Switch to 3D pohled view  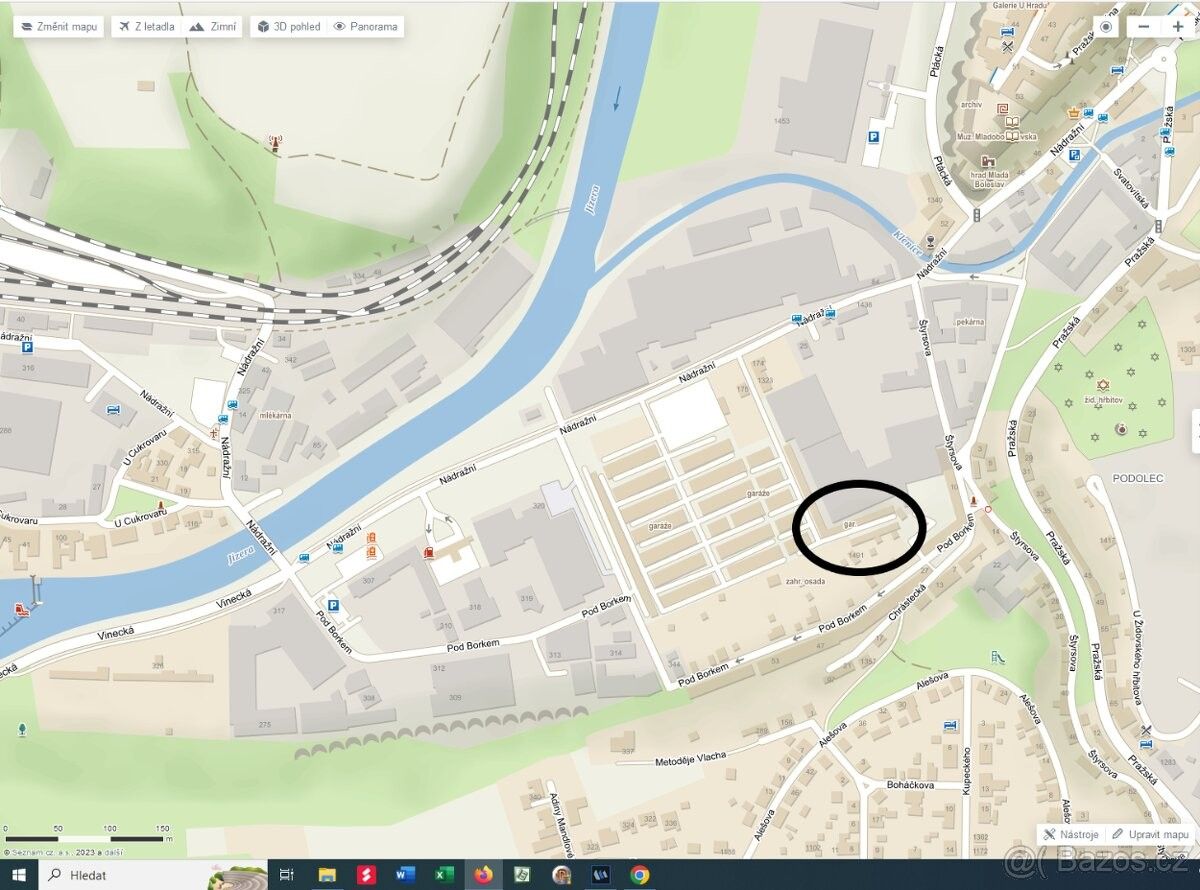[x=289, y=27]
